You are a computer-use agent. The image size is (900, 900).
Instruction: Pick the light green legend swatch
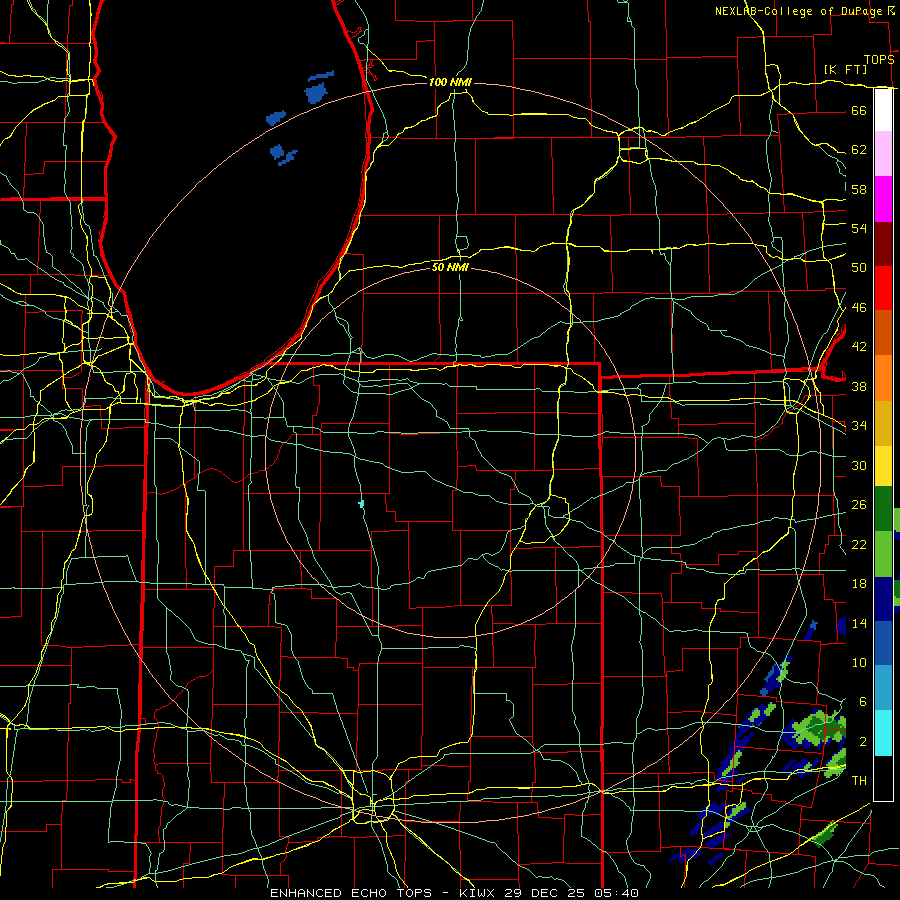[x=883, y=554]
